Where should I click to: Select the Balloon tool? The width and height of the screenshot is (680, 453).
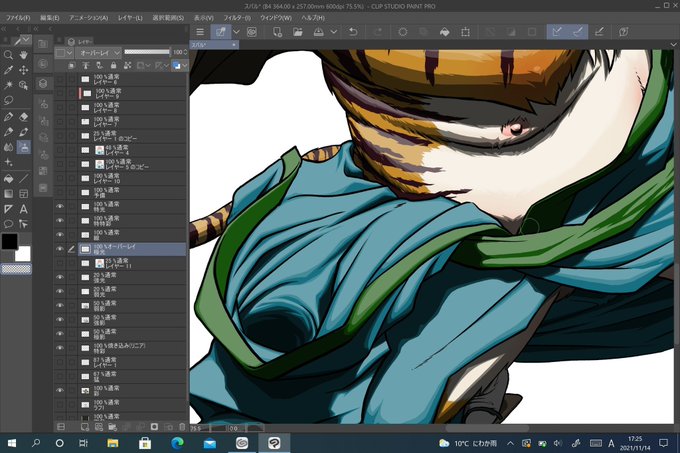(x=8, y=224)
